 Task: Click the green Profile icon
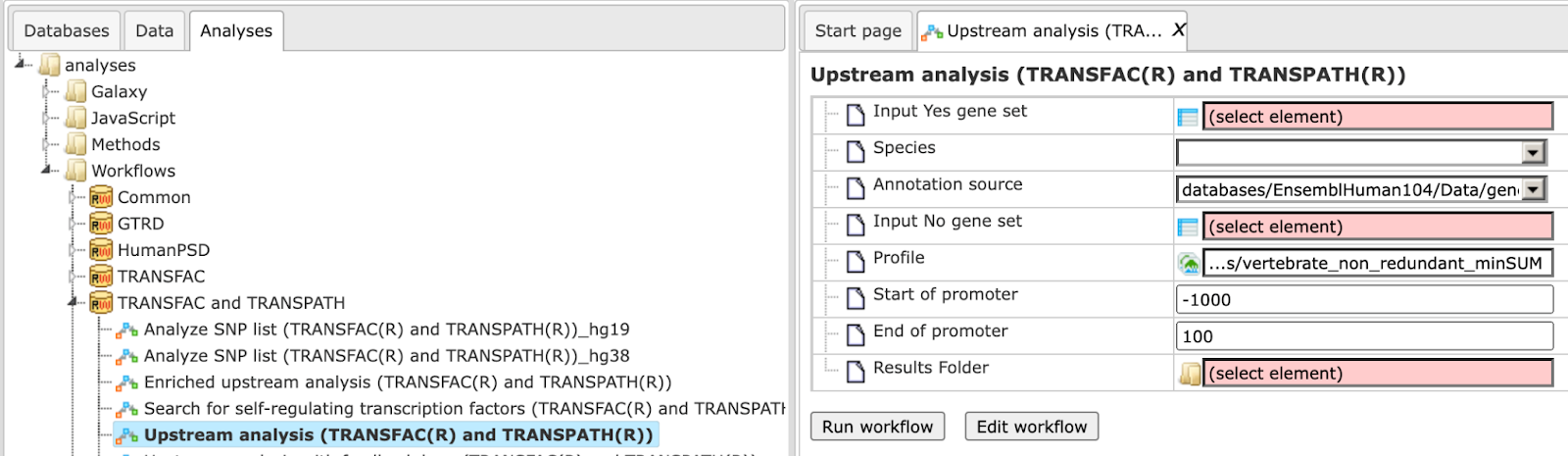pyautogui.click(x=1189, y=264)
